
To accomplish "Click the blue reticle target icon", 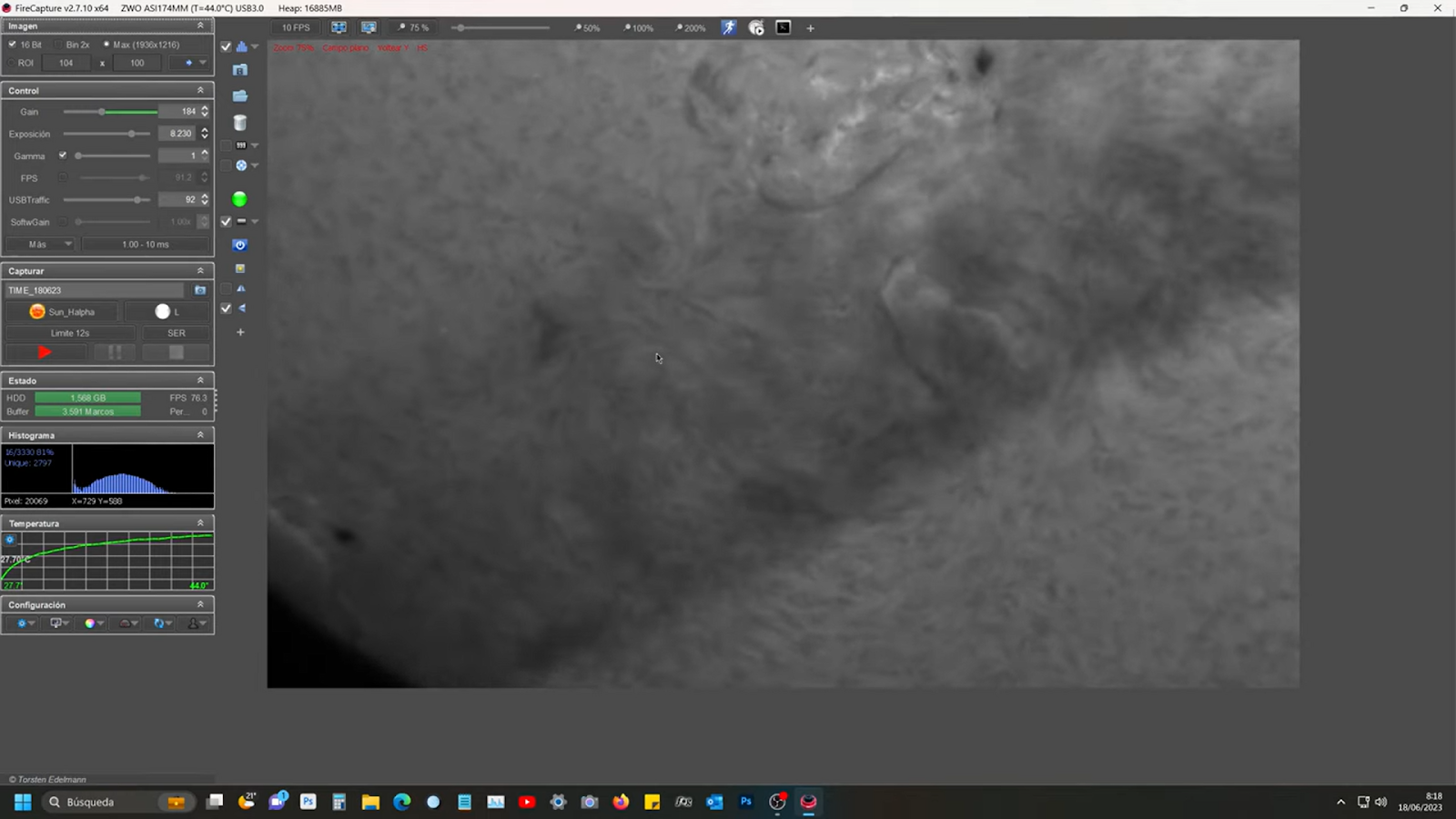I will (x=241, y=166).
